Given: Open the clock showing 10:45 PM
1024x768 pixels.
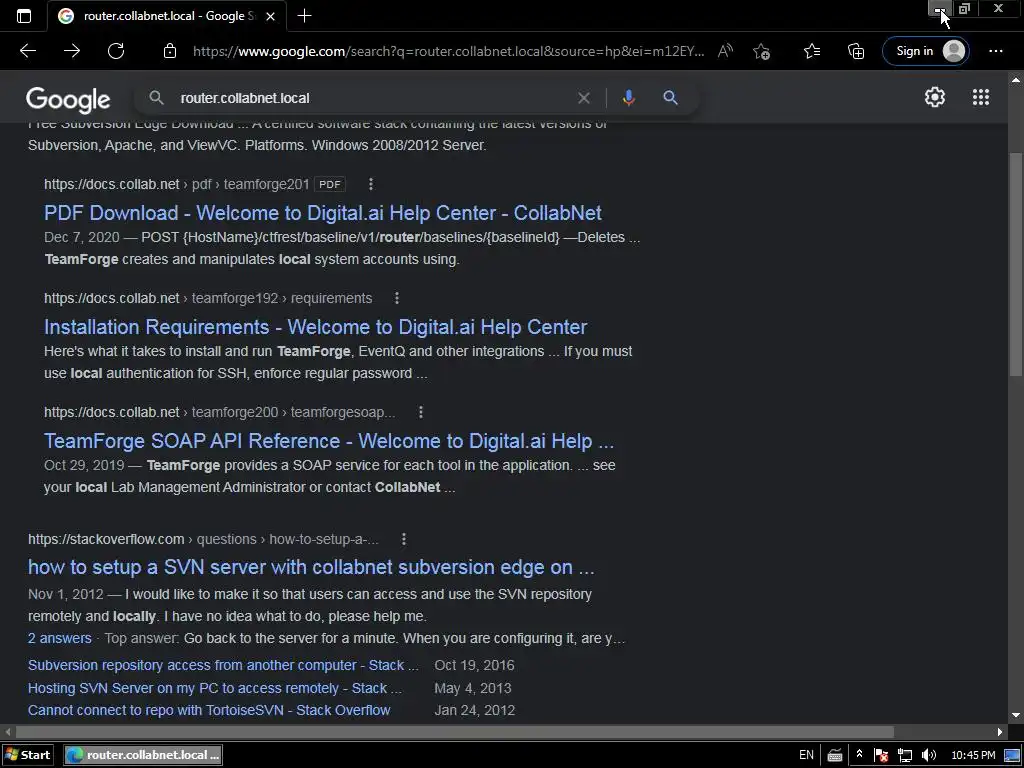Looking at the screenshot, I should click(x=973, y=756).
